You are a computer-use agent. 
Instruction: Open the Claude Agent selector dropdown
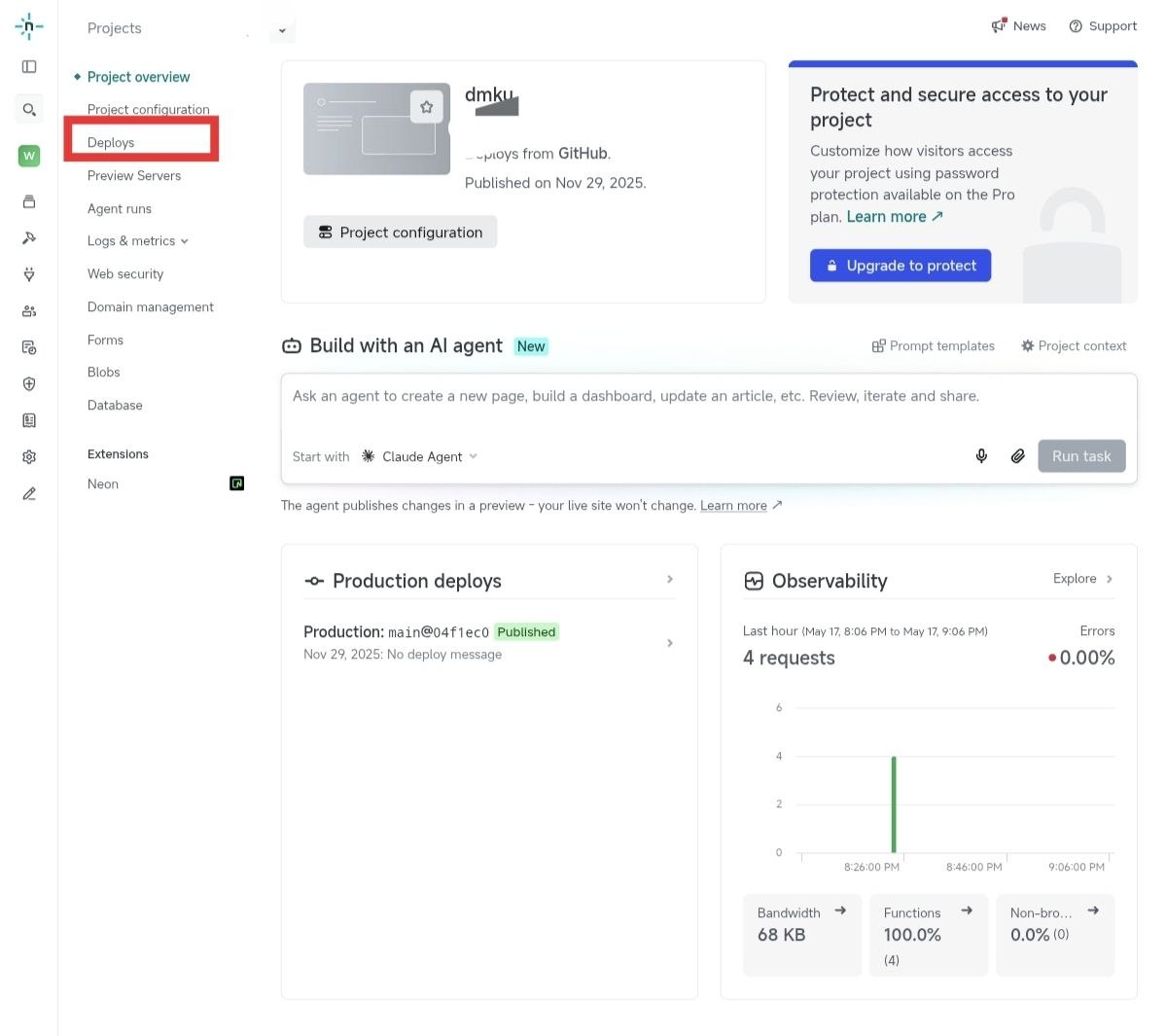coord(419,456)
